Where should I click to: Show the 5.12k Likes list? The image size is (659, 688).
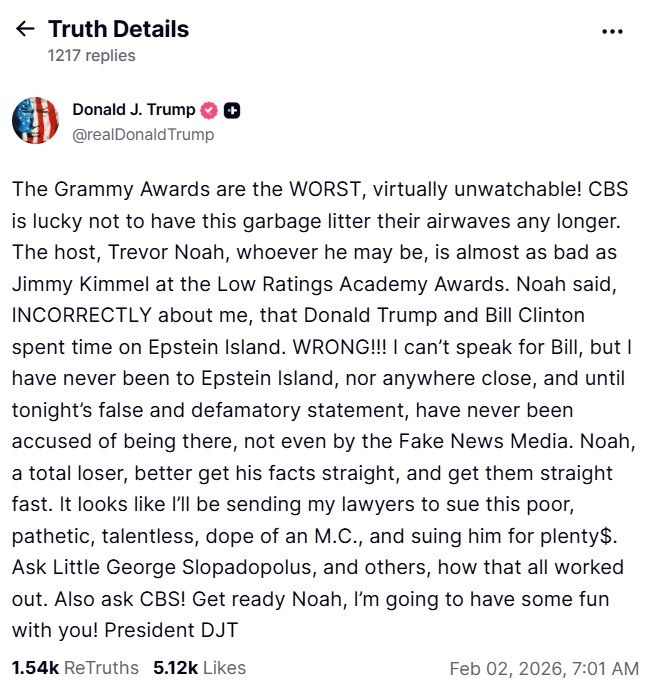coord(199,667)
